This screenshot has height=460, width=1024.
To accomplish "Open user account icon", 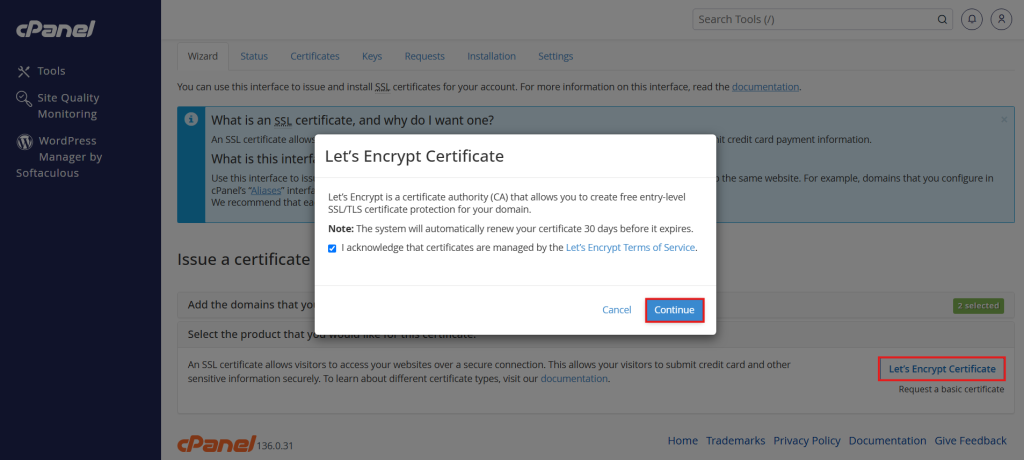I will 1001,20.
